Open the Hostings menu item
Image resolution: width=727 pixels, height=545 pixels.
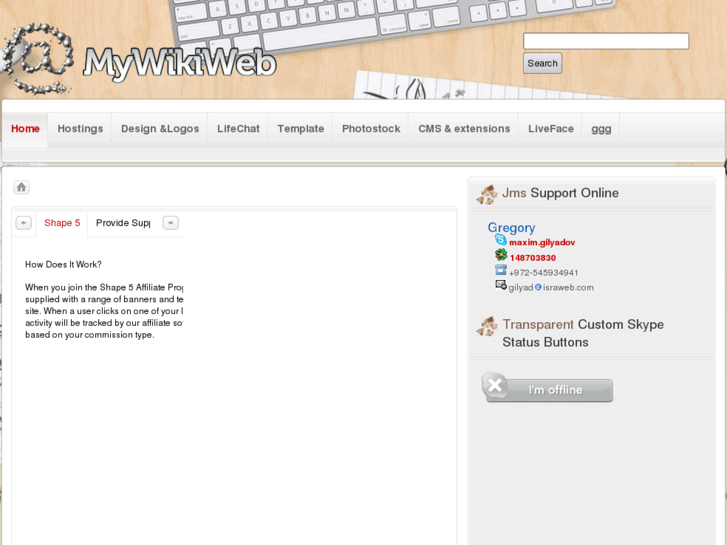80,129
